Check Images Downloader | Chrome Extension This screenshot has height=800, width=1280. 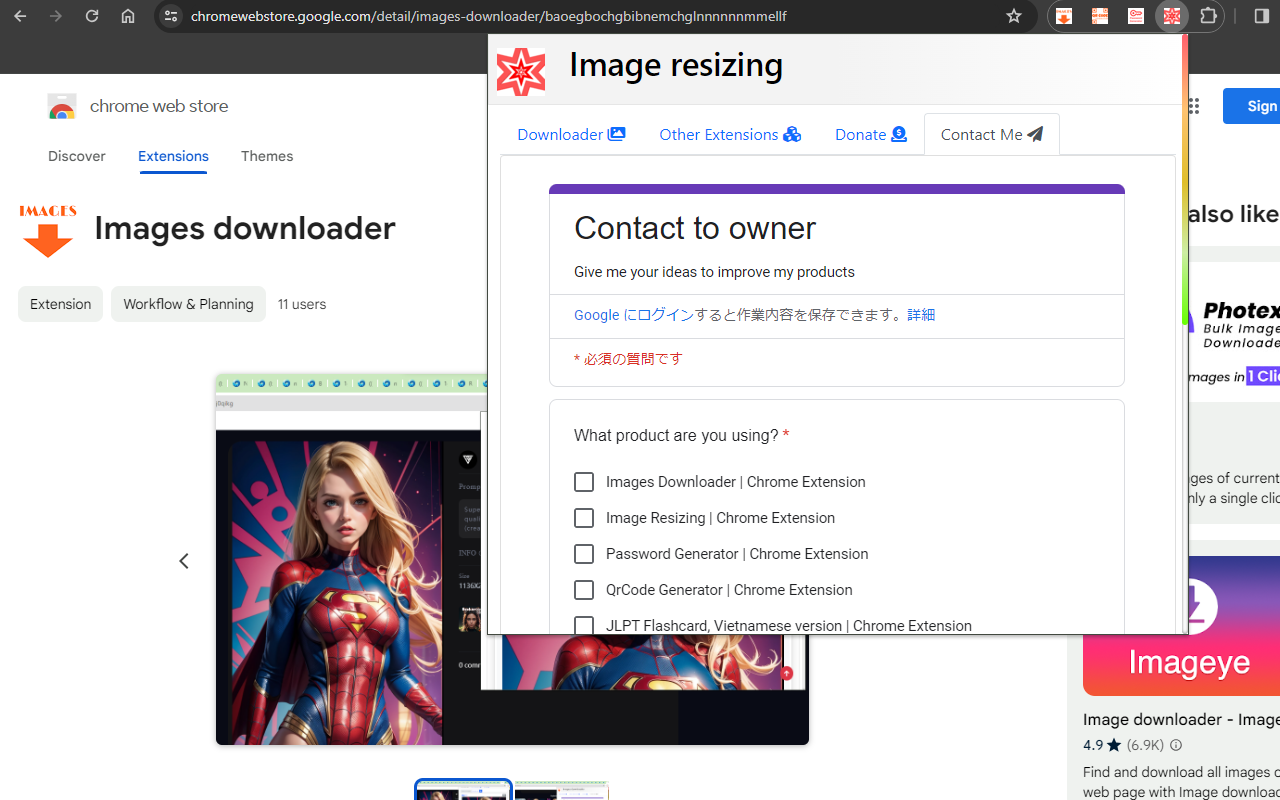pos(584,482)
